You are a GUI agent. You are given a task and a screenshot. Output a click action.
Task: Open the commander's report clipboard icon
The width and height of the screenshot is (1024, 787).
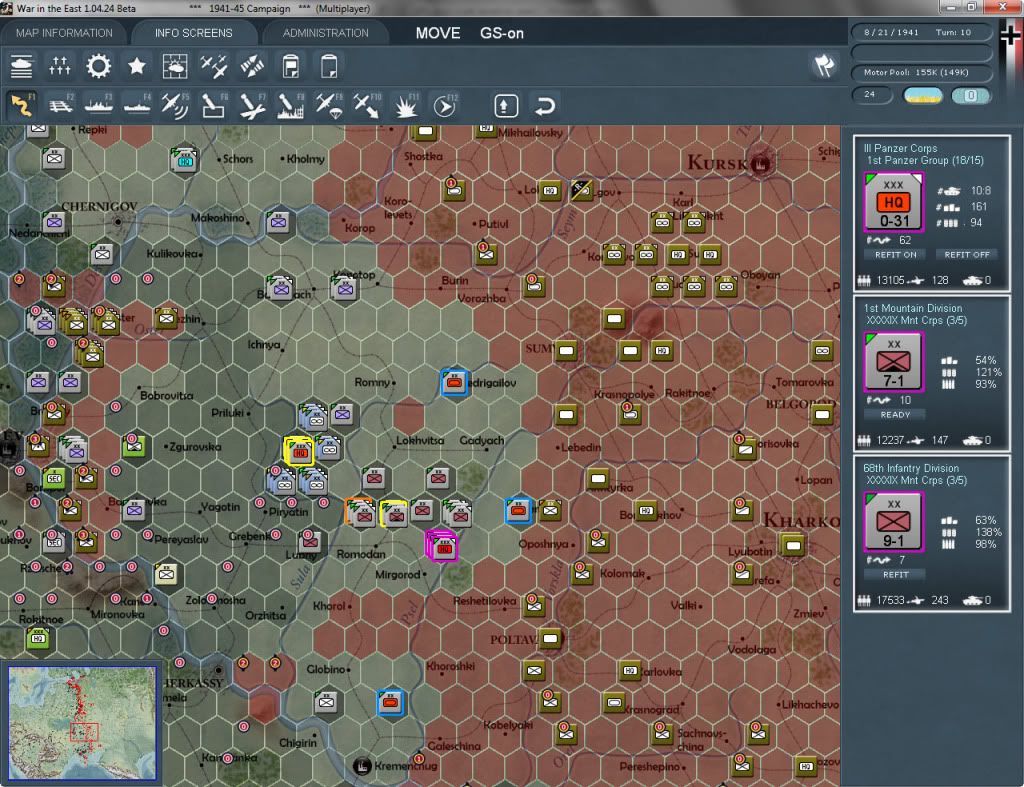291,66
